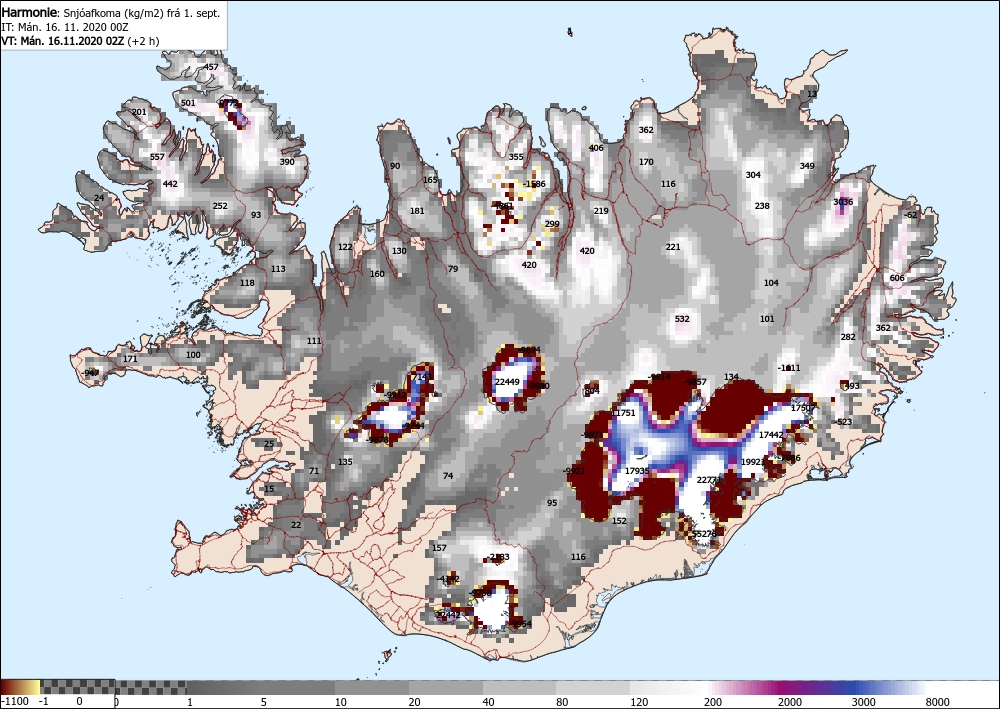Click the map value 282
Image resolution: width=1000 pixels, height=709 pixels.
[848, 337]
